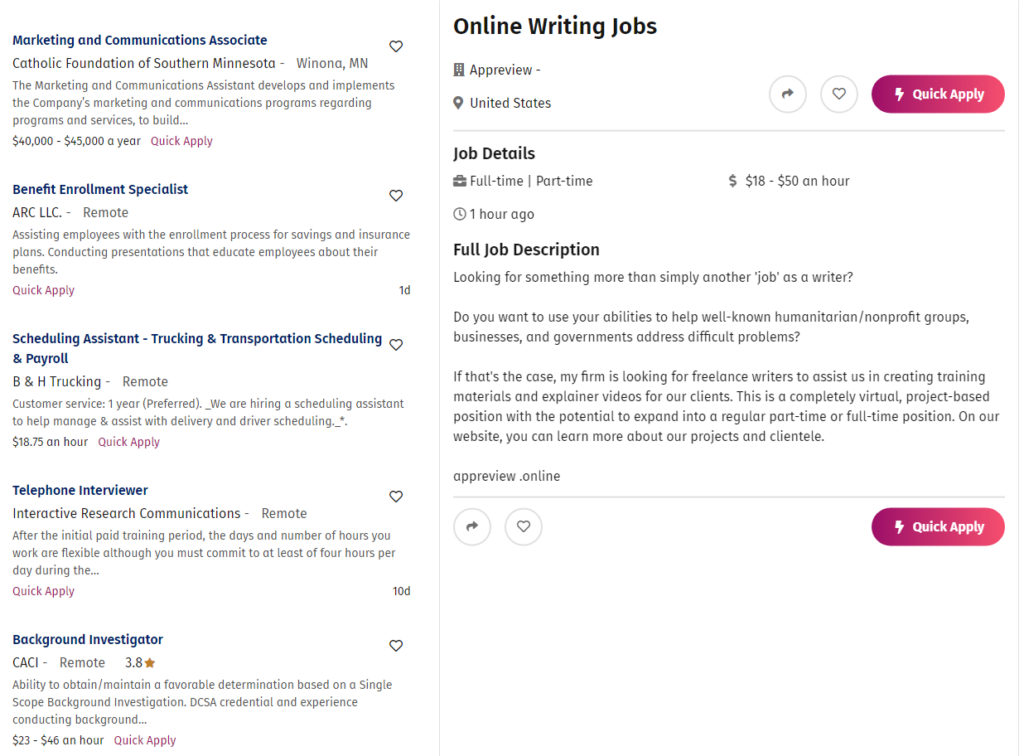Favorite the Benefit Enrollment Specialist listing
The height and width of the screenshot is (756, 1024).
tap(396, 196)
